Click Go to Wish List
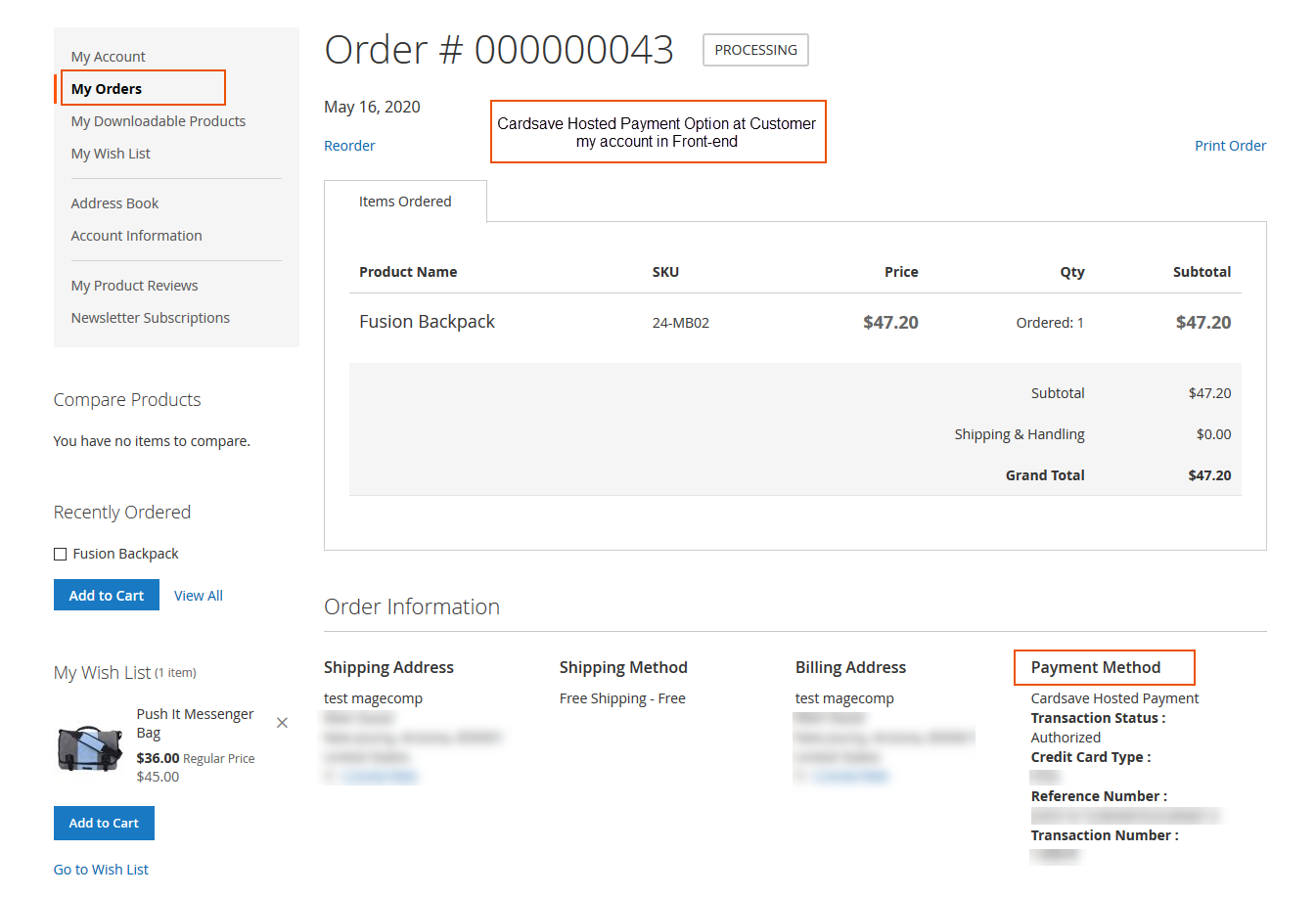 point(101,869)
